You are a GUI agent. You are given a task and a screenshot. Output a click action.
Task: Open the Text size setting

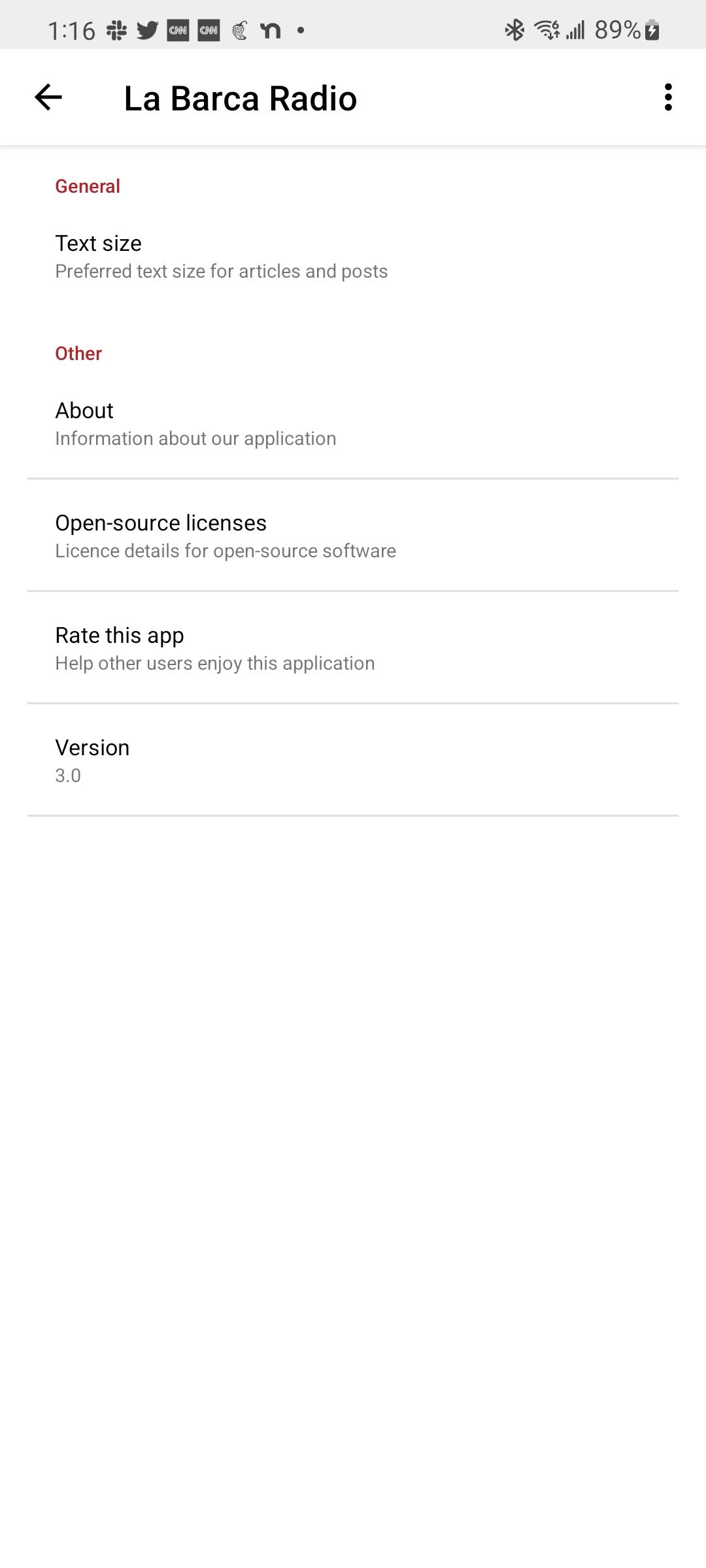(353, 256)
